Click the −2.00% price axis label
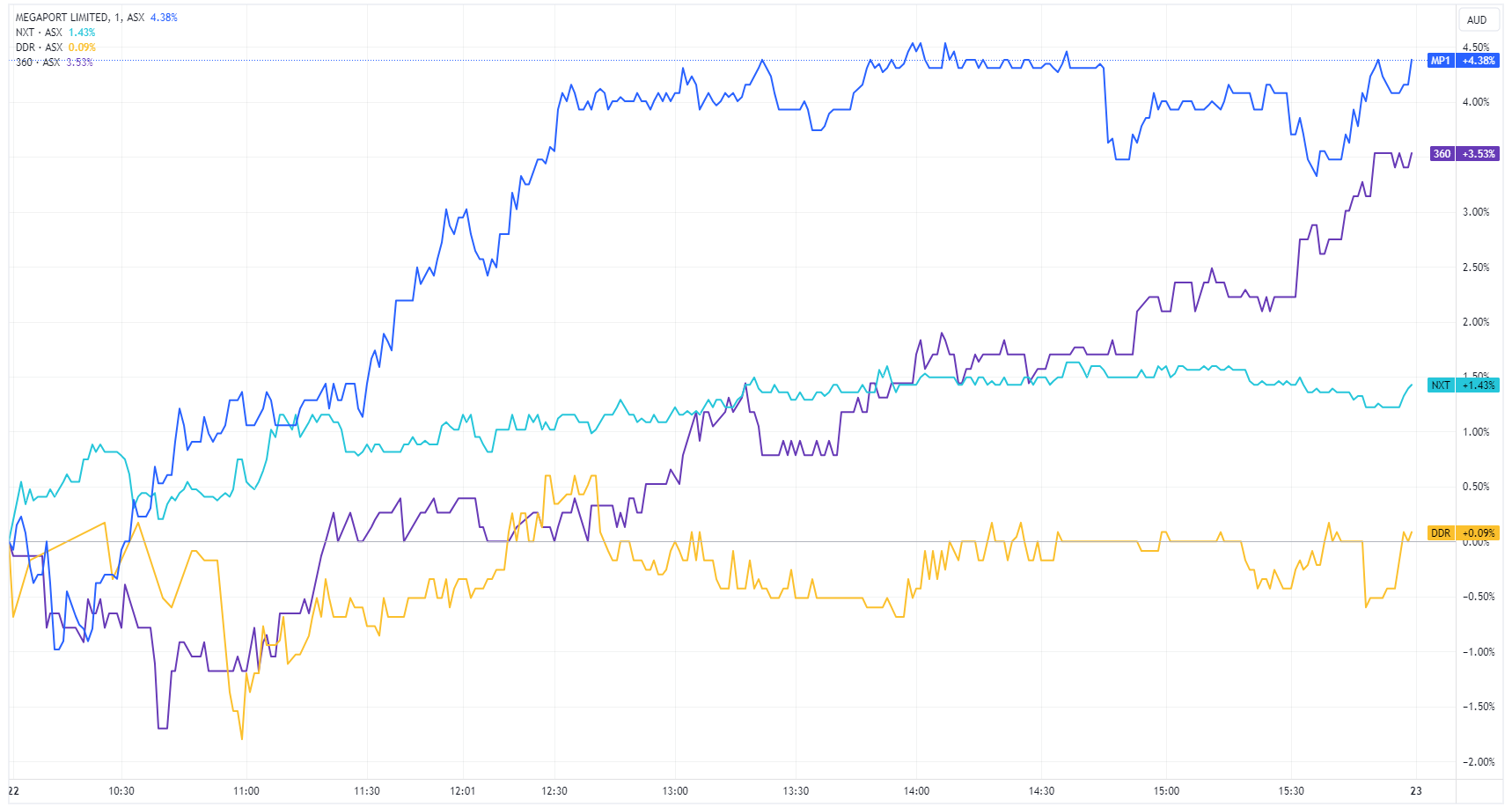 pos(1476,762)
